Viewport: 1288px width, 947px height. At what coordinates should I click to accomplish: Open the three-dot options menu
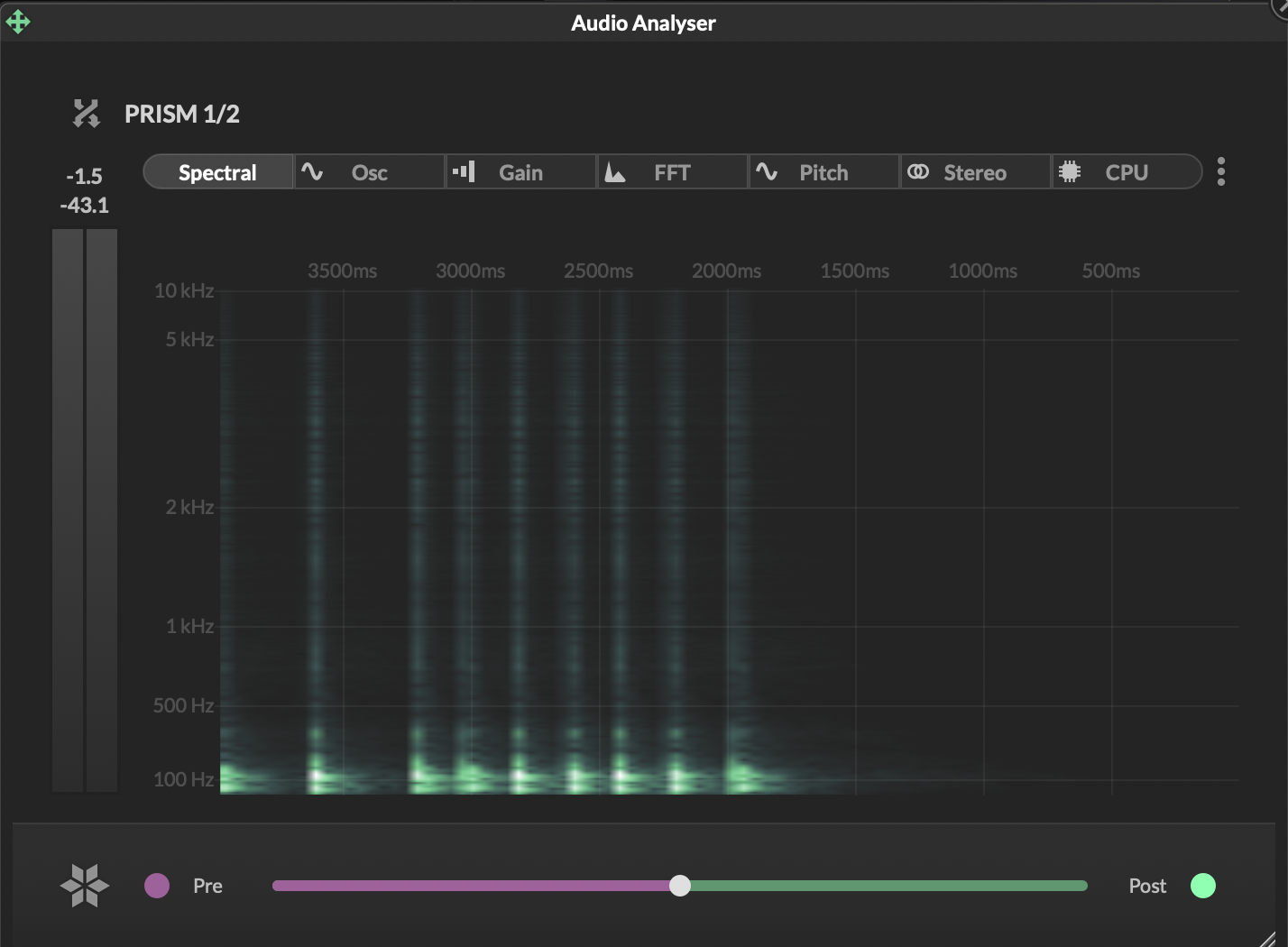1221,171
